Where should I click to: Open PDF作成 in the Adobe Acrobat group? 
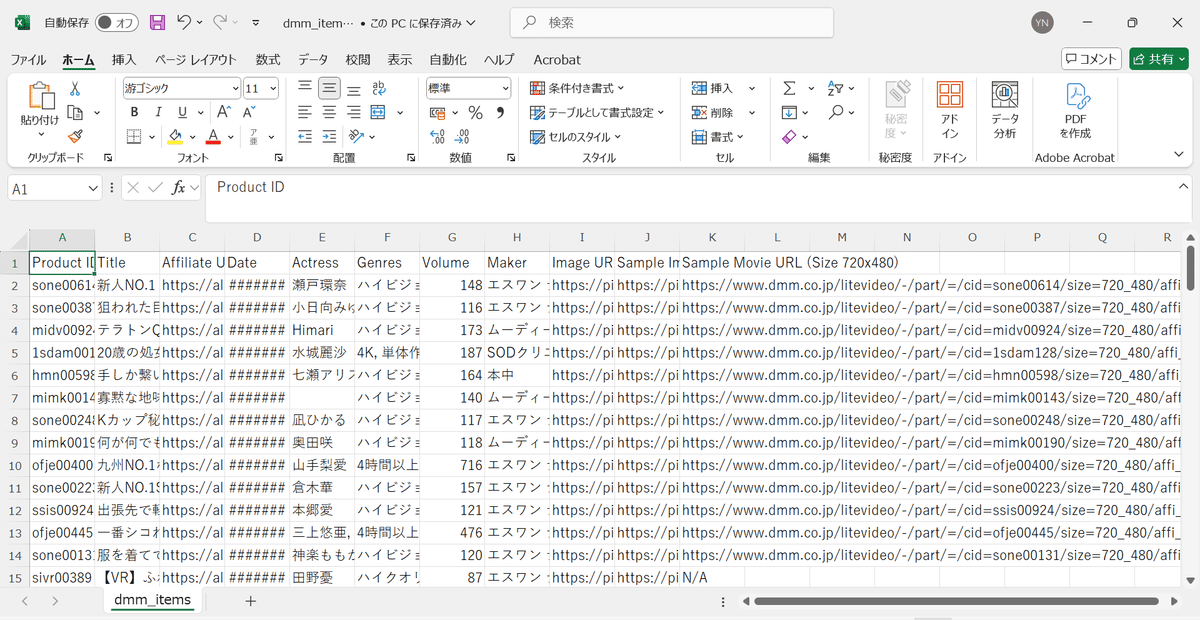pos(1074,105)
